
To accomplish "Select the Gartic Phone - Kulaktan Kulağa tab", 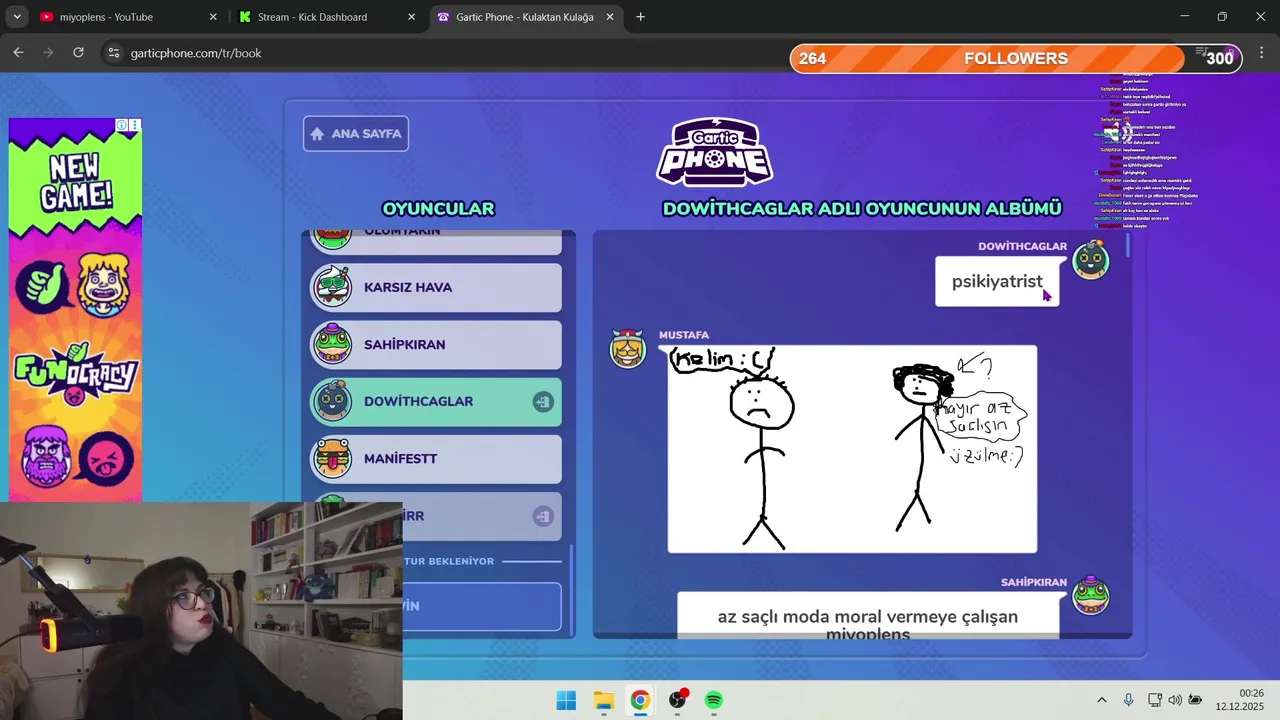I will [526, 17].
